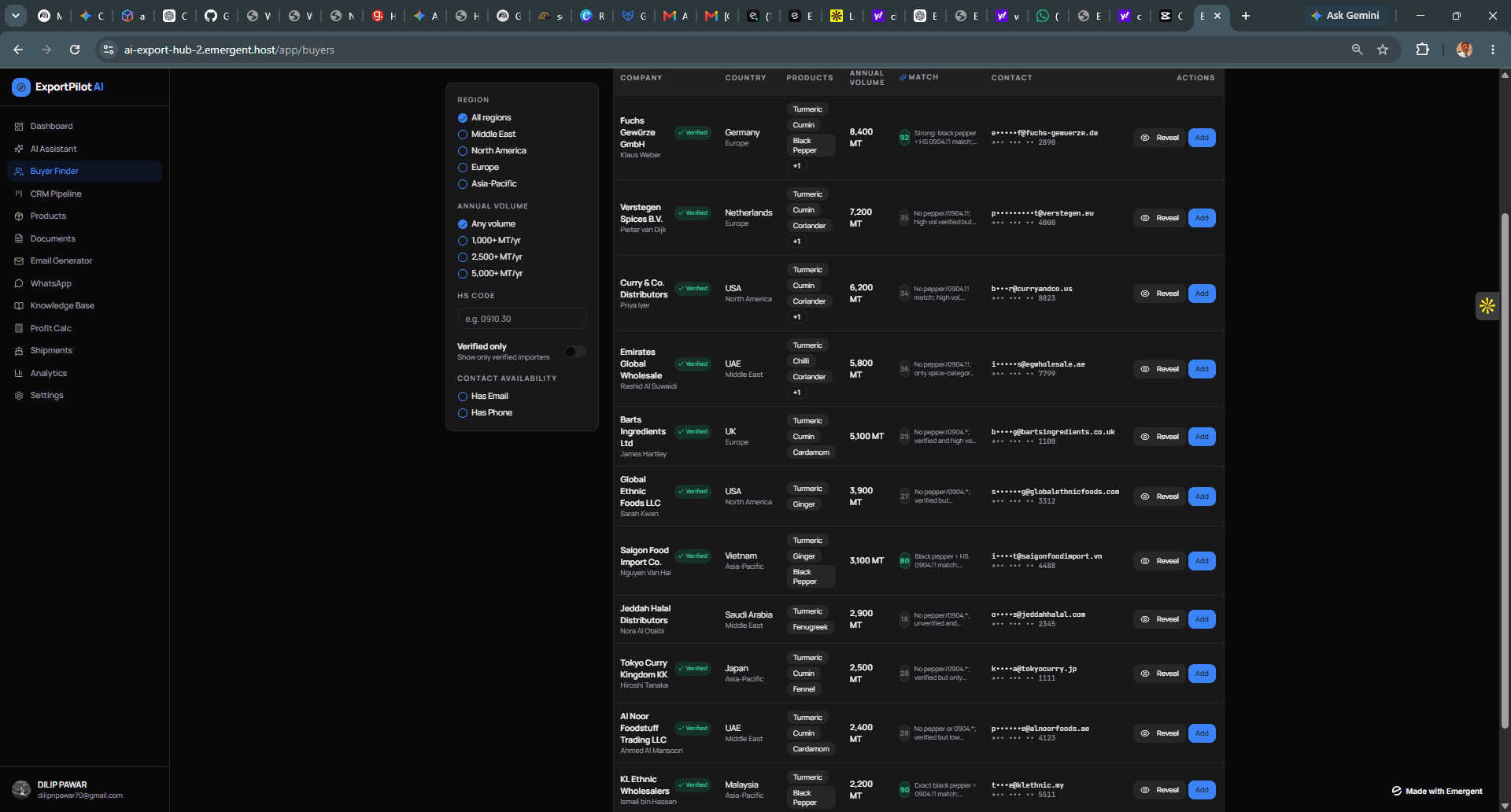Viewport: 1511px width, 812px height.
Task: Select Asia-Pacific region filter
Action: [463, 184]
